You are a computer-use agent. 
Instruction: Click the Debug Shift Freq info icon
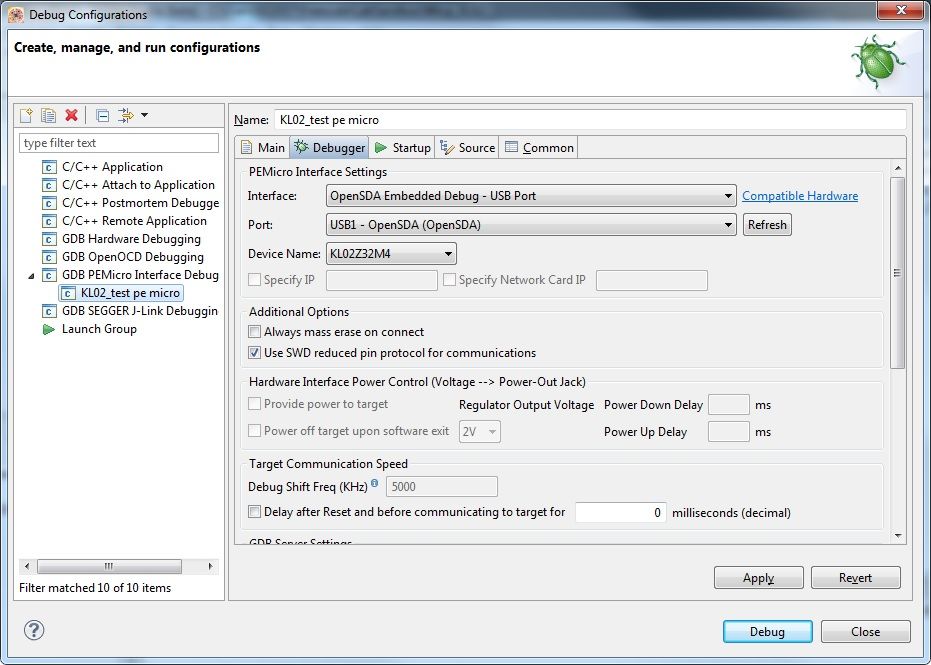[375, 483]
